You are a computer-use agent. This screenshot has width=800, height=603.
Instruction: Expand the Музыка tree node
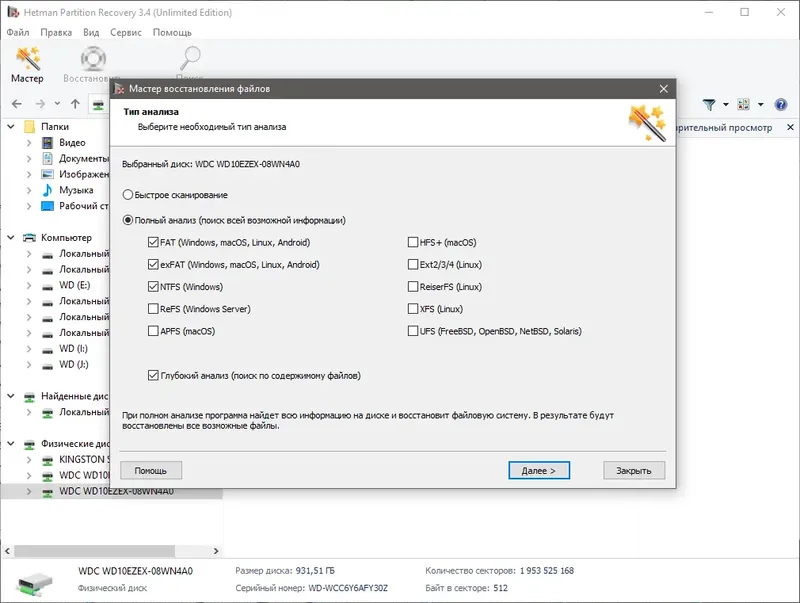[x=29, y=190]
